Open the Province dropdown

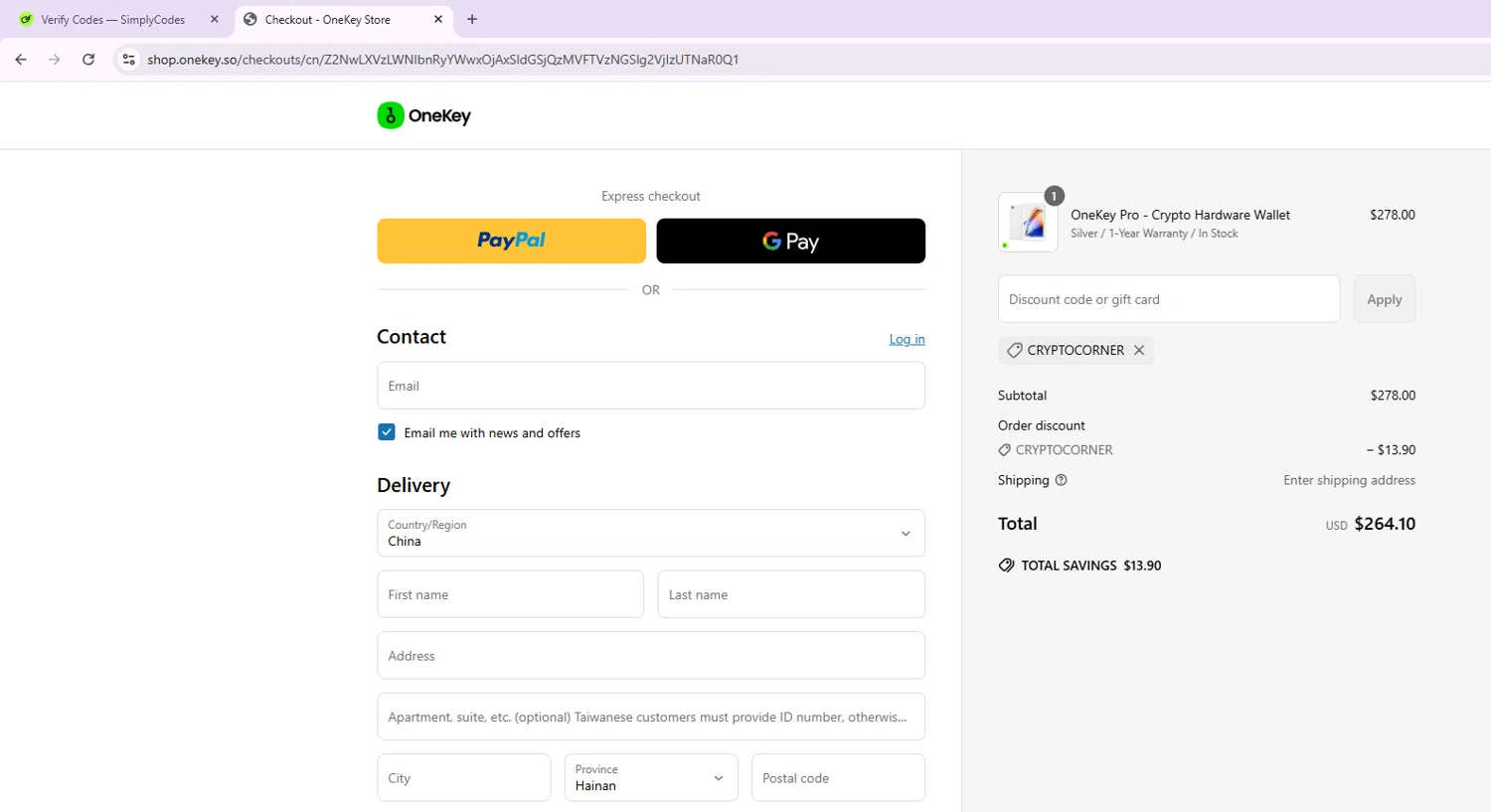coord(651,777)
